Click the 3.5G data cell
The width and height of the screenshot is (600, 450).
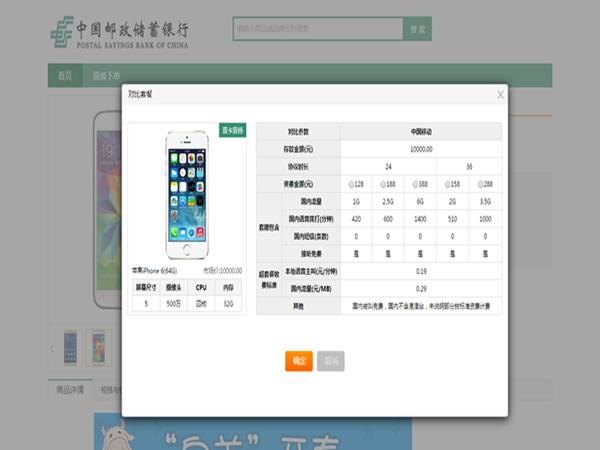[x=485, y=202]
